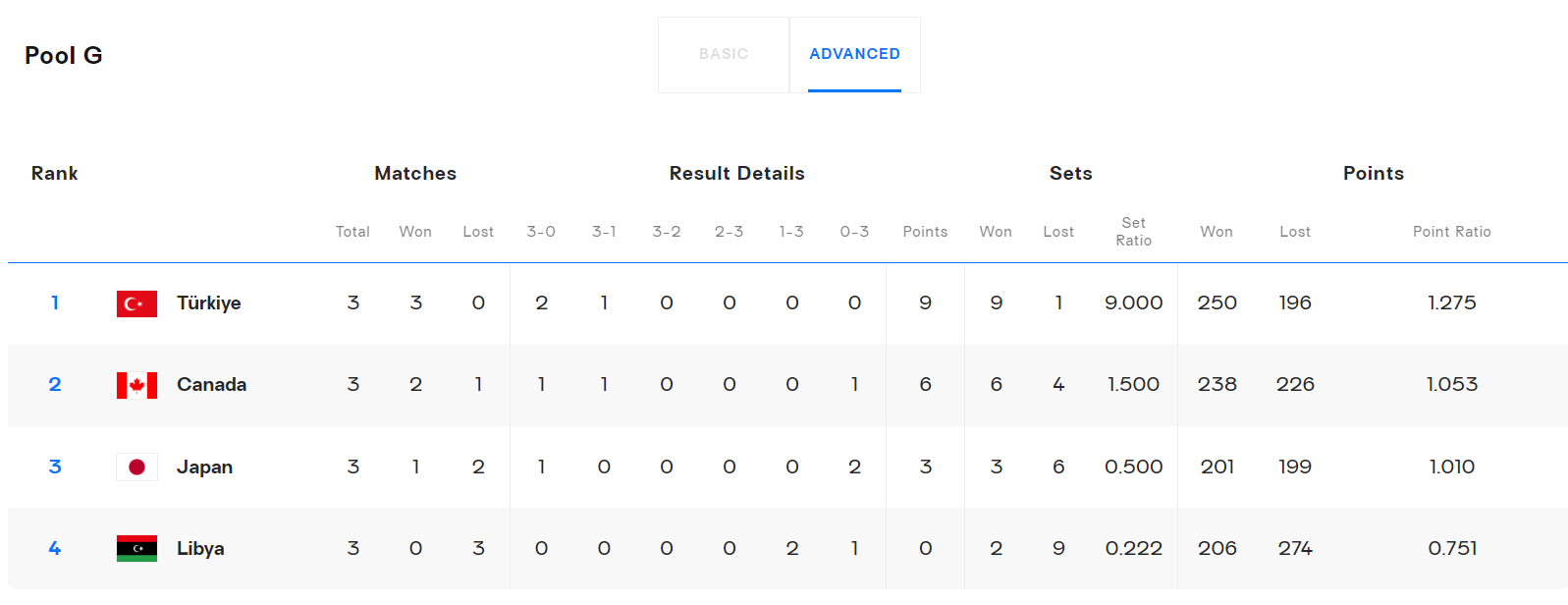Open the Türkiye team link
Viewport: 1568px width, 605px height.
coord(208,303)
